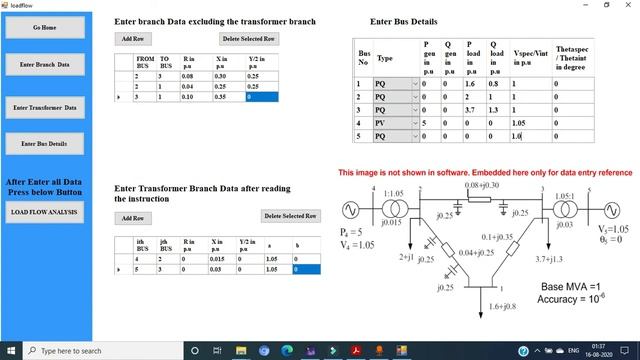Click the taskbar search box
Screen dimensions: 640x360
[x=103, y=351]
